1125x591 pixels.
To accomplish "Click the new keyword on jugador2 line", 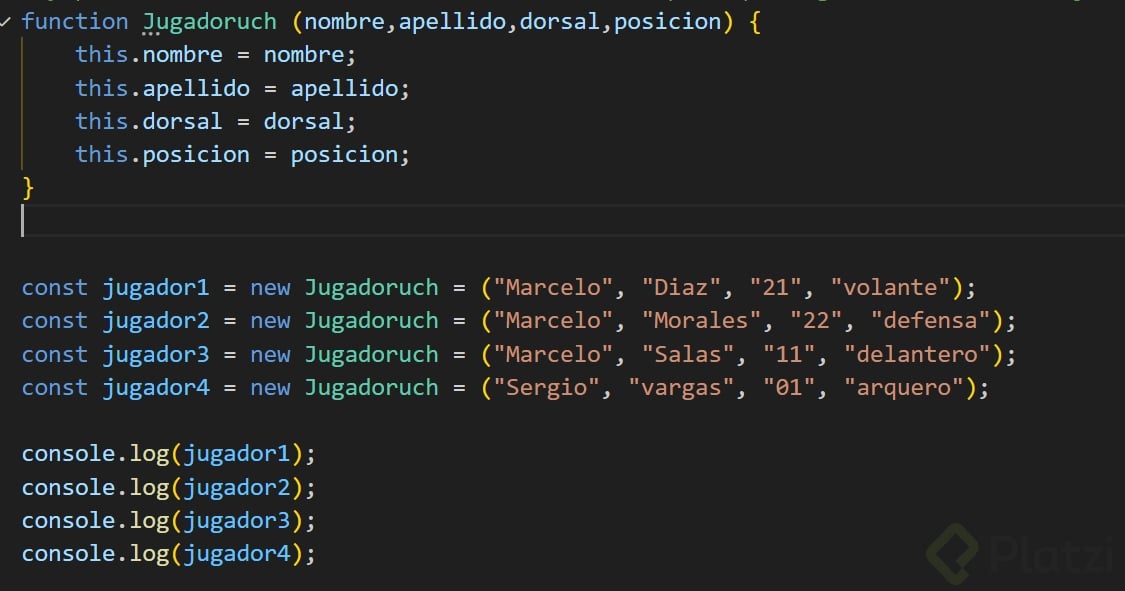I will (x=270, y=321).
